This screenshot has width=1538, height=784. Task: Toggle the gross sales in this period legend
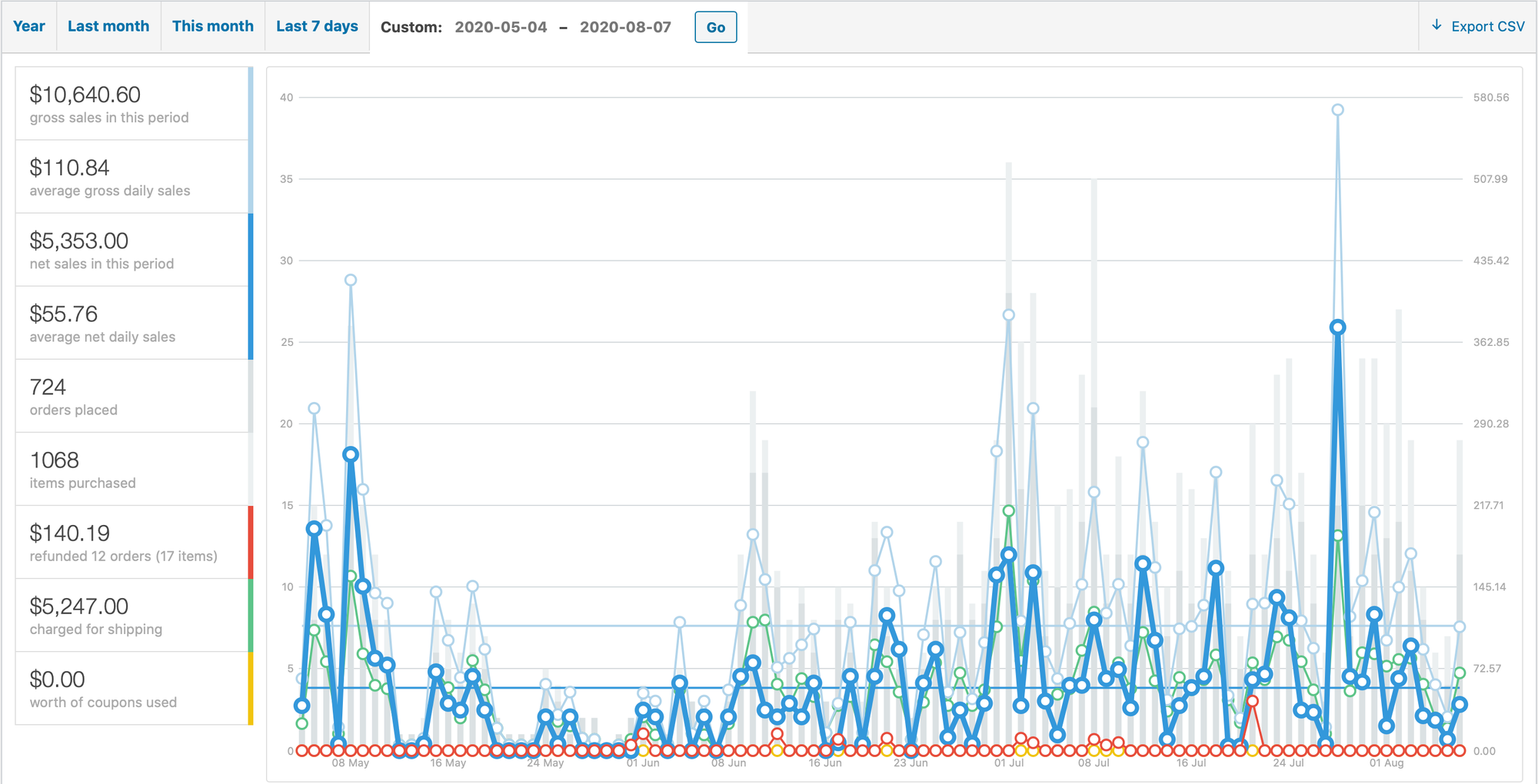pyautogui.click(x=132, y=104)
